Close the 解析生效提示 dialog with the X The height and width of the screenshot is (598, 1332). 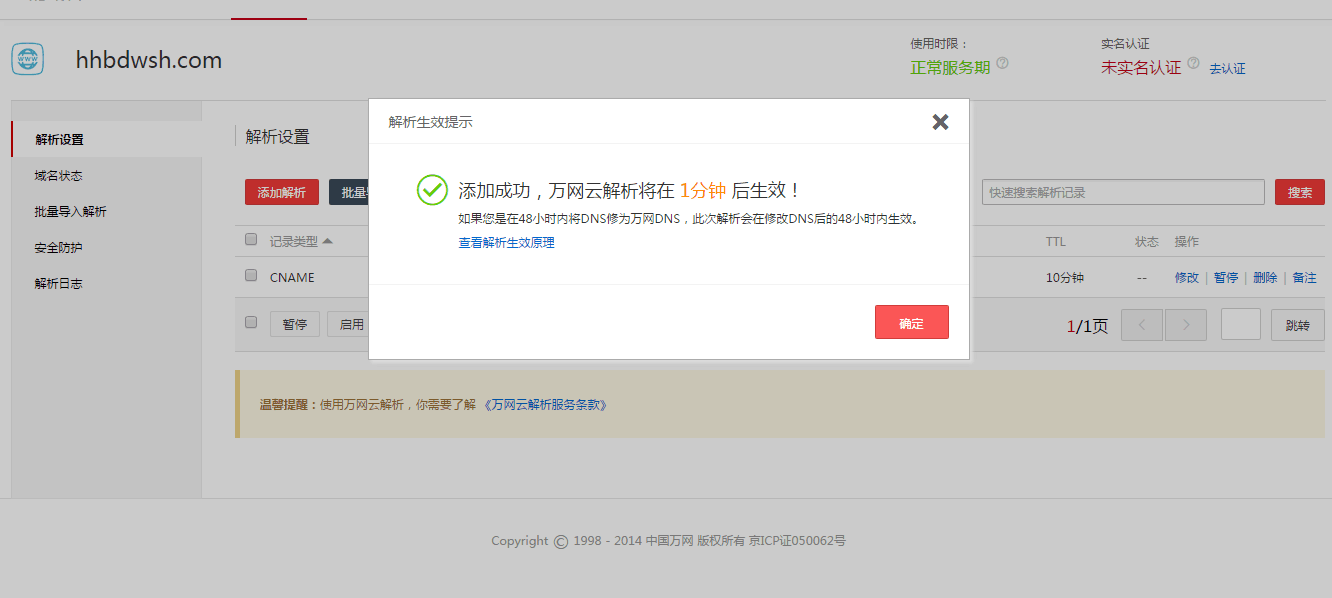point(940,122)
